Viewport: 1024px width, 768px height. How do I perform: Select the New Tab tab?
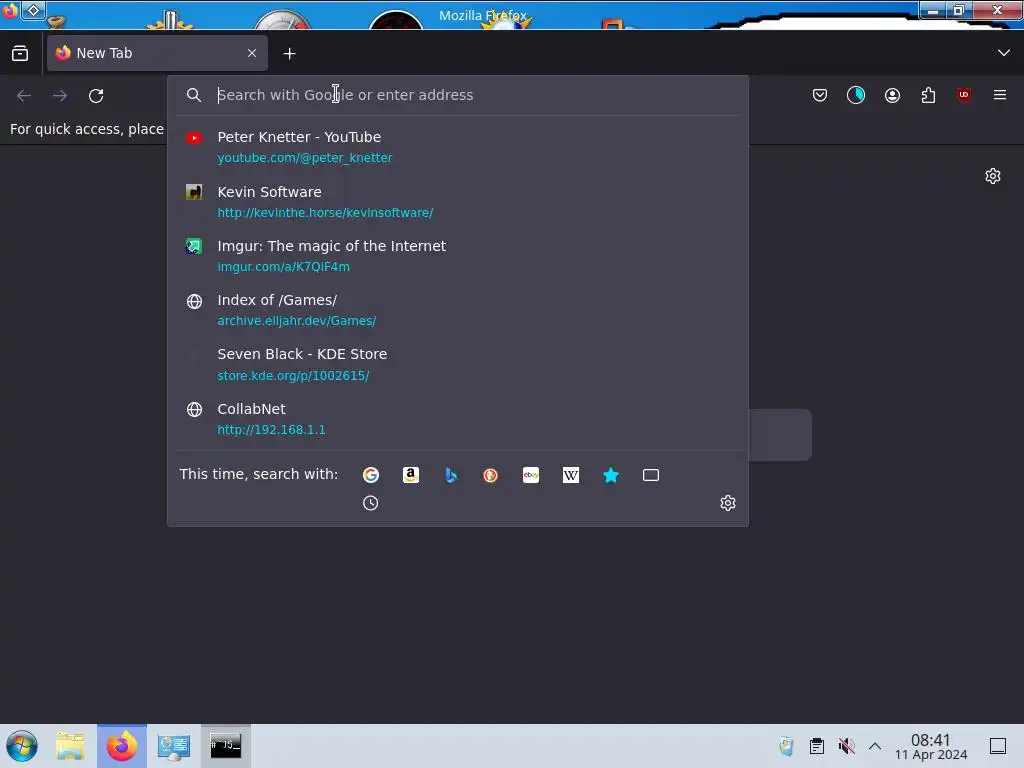(x=157, y=53)
